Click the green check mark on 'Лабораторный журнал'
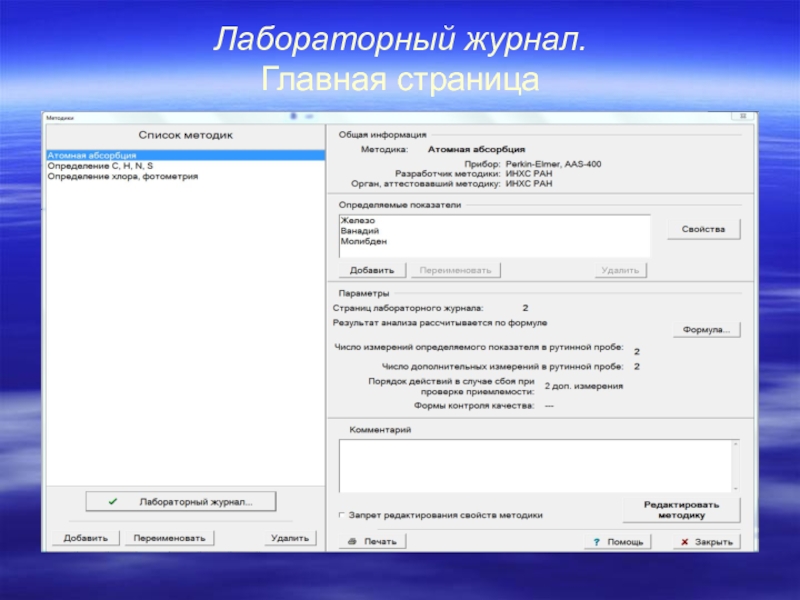This screenshot has height=600, width=800. pyautogui.click(x=113, y=502)
